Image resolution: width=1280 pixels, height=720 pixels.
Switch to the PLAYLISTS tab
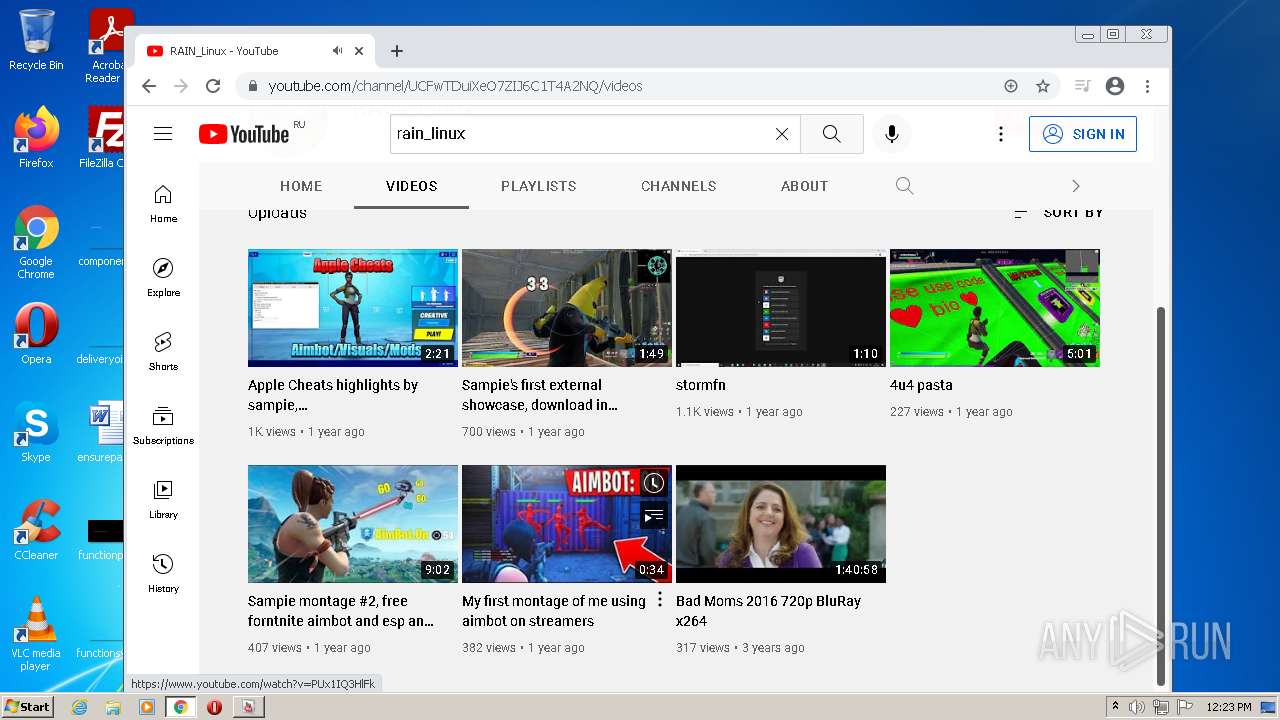pyautogui.click(x=539, y=186)
